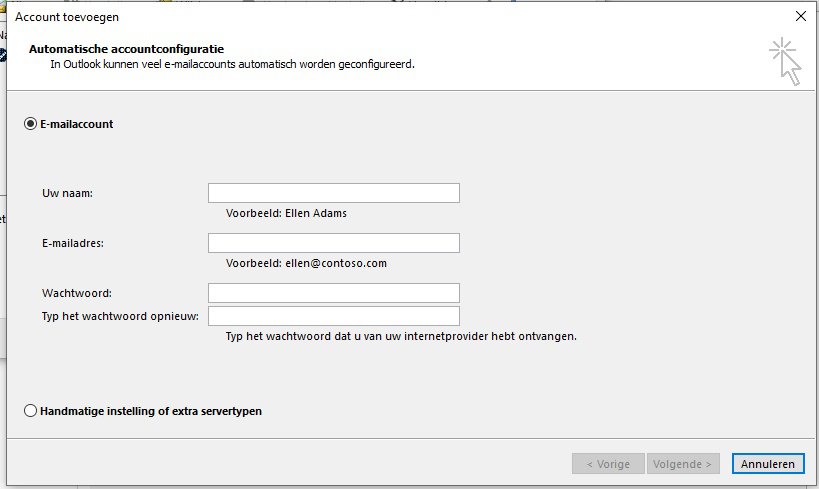Screen dimensions: 819x489
Task: Click the 'Wachtwoord:' label
Action: pos(77,293)
